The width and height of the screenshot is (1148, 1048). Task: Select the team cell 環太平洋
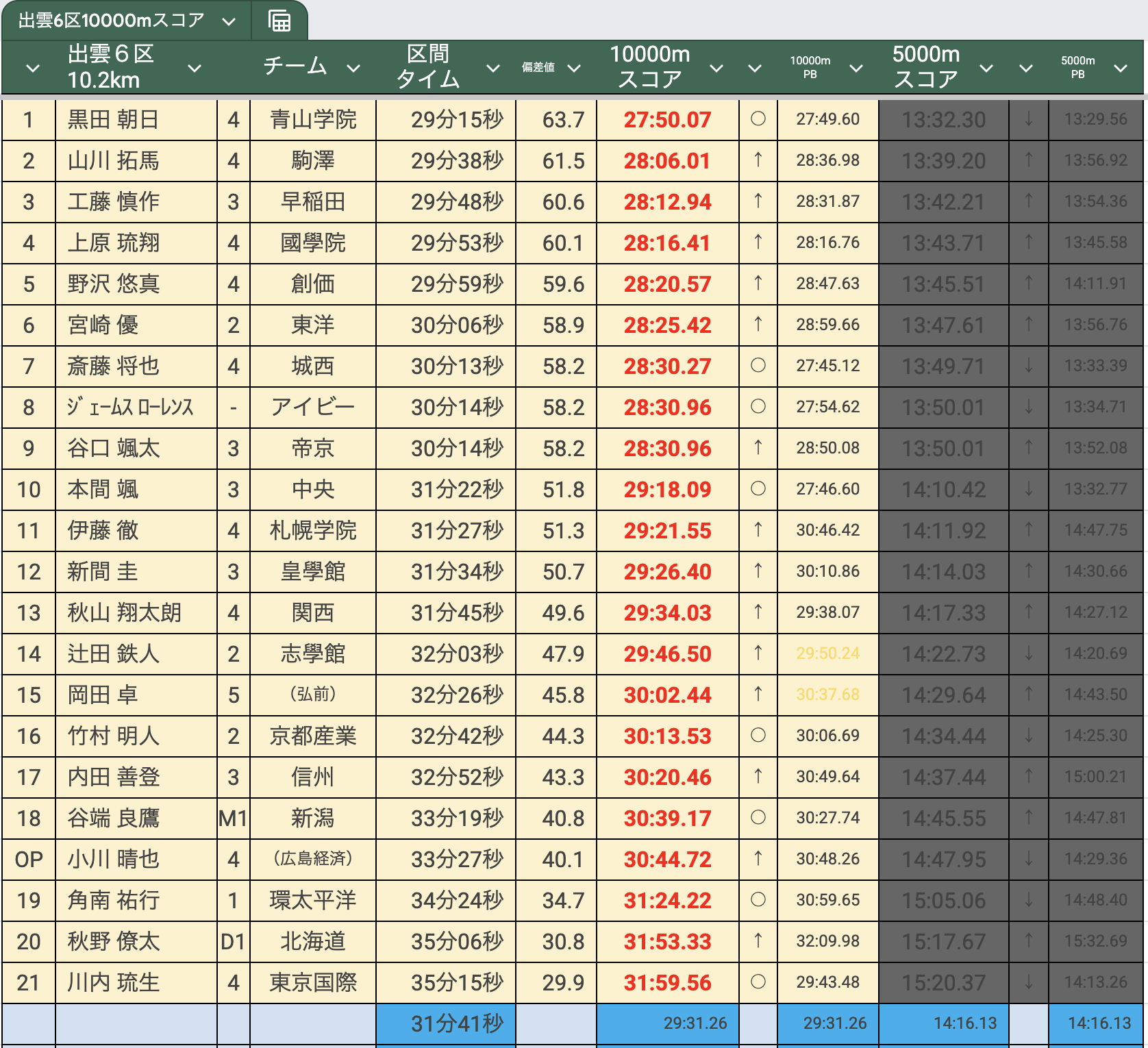click(x=313, y=901)
